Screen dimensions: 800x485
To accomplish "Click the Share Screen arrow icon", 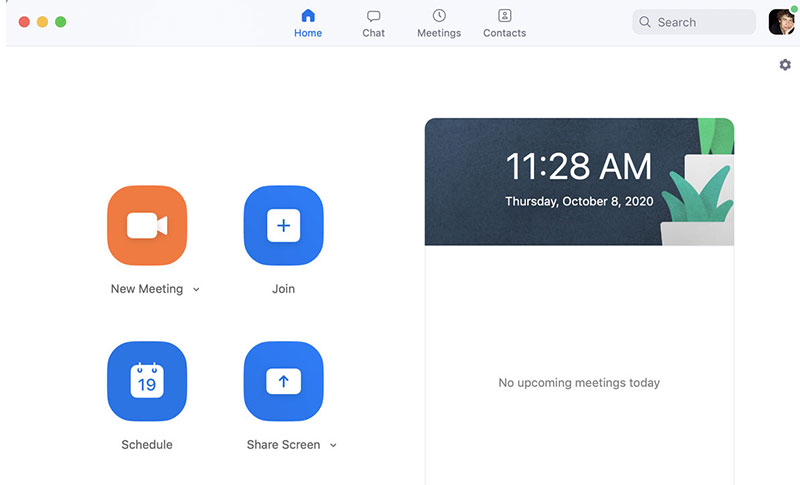I will (x=284, y=381).
